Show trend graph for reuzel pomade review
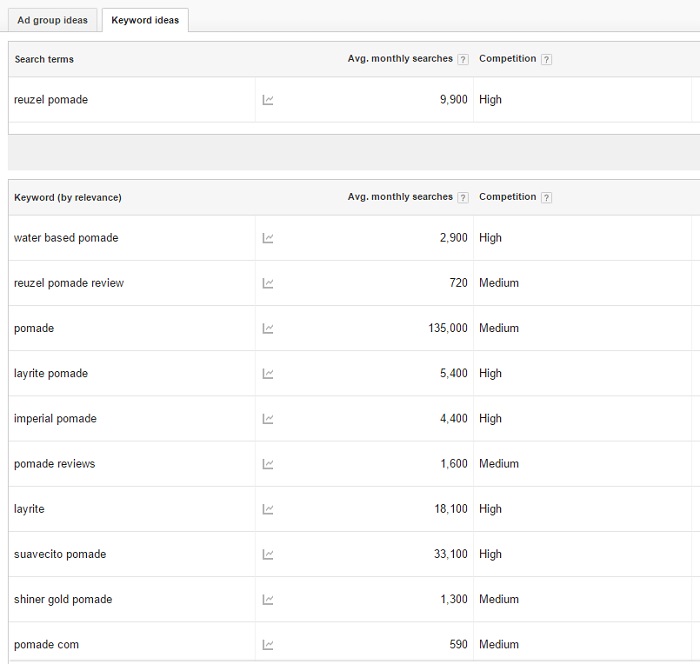Image resolution: width=700 pixels, height=664 pixels. 268,283
